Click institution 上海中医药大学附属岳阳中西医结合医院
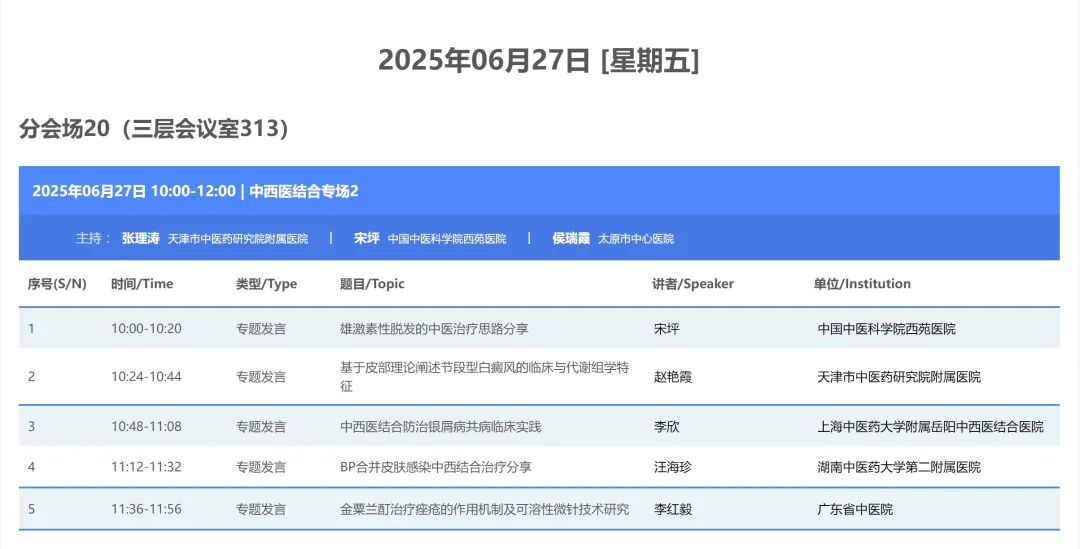 (x=931, y=426)
